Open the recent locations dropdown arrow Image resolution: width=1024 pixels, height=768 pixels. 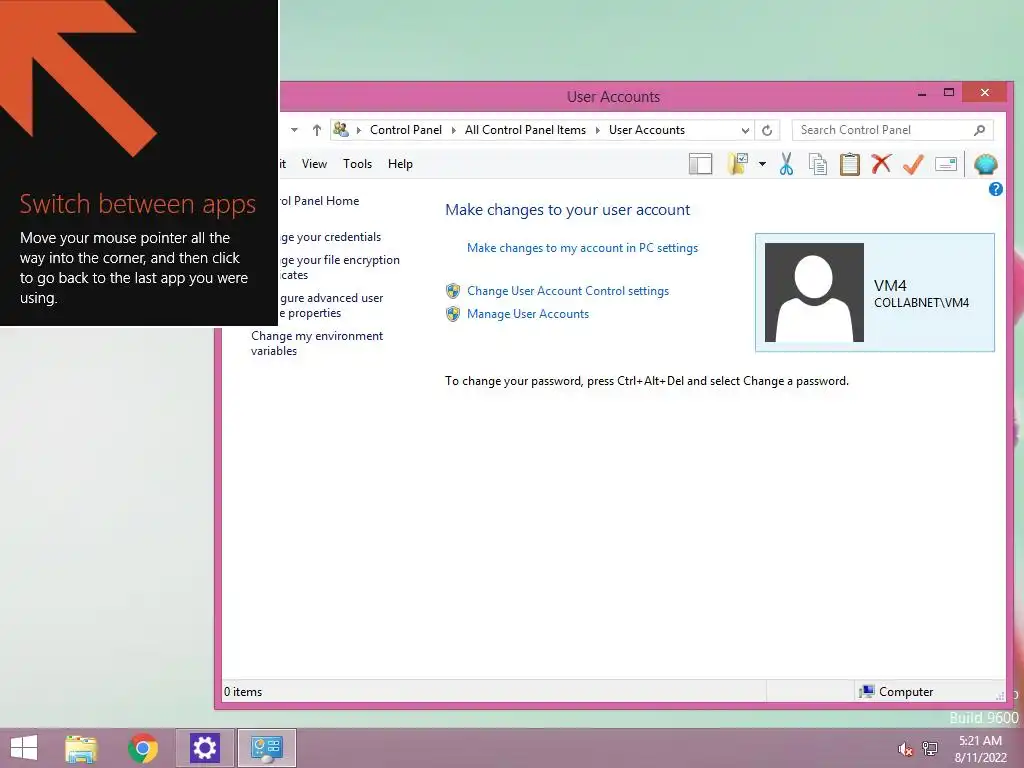click(295, 130)
